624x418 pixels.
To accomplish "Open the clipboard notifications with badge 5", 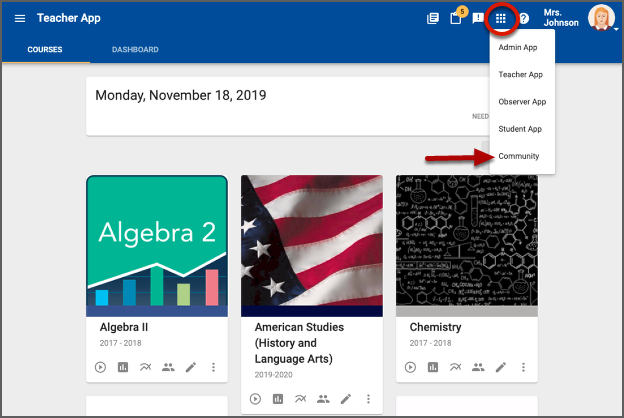I will 455,19.
